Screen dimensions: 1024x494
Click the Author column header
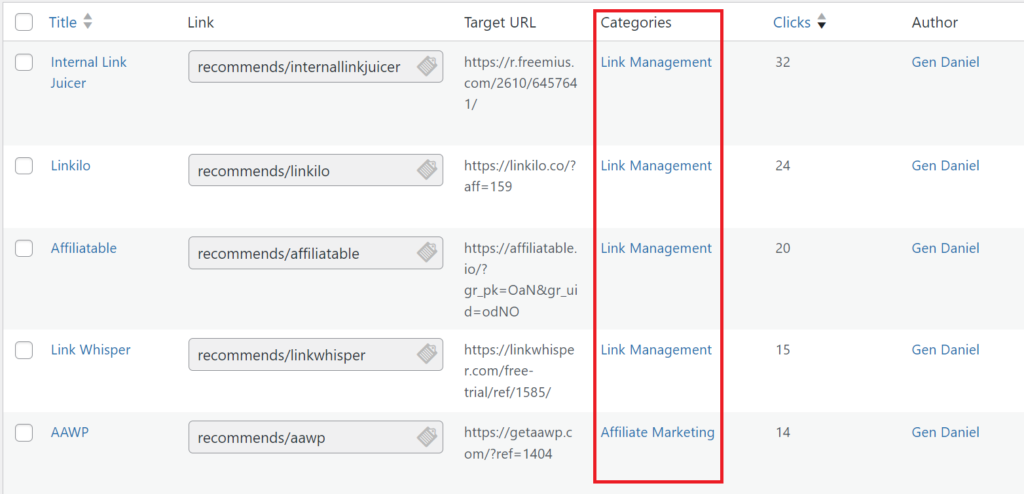pos(935,22)
